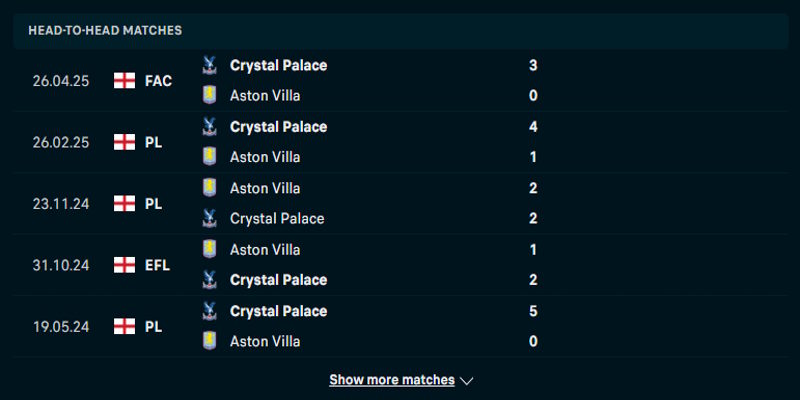Viewport: 800px width, 400px height.
Task: Open the FAC competition label
Action: pos(158,81)
